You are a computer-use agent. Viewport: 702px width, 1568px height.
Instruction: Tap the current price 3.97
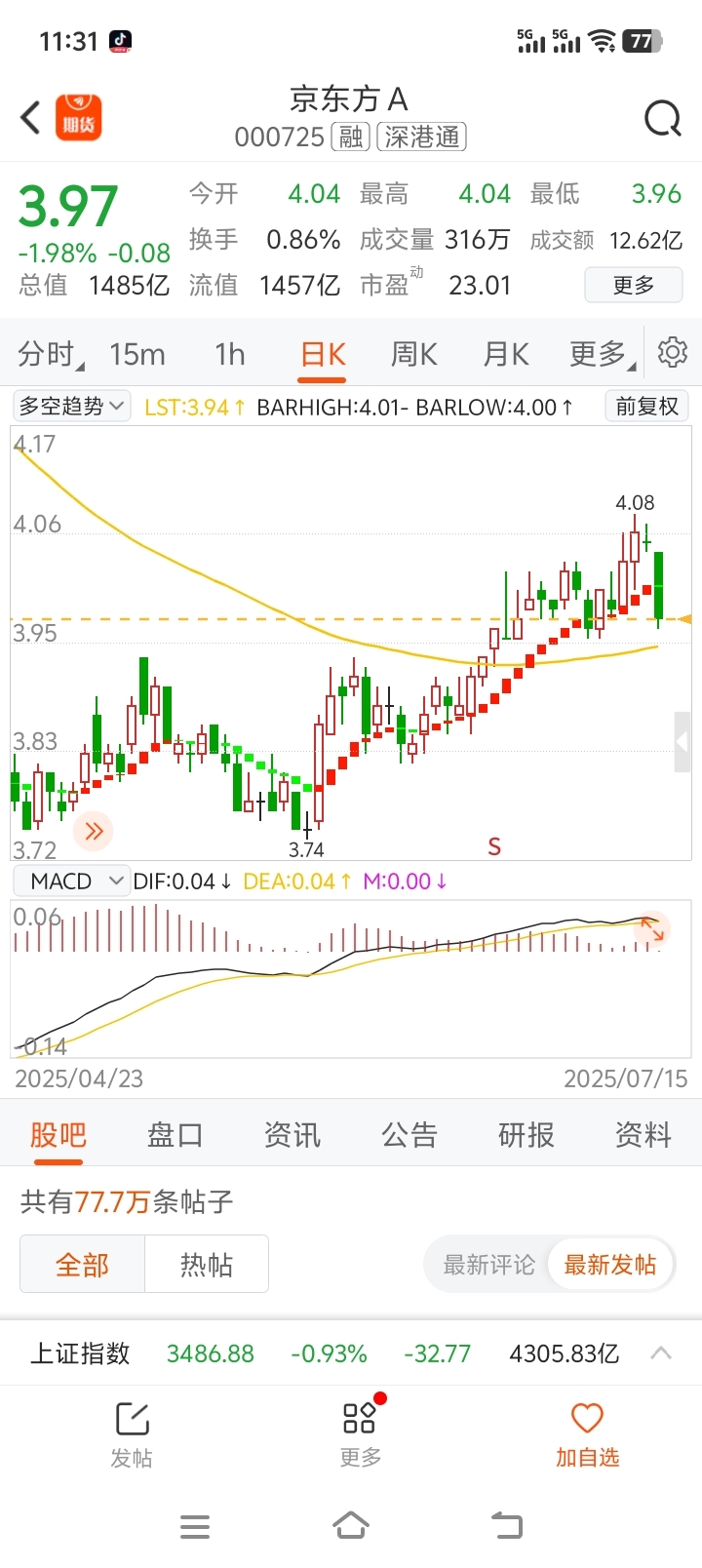pos(68,207)
